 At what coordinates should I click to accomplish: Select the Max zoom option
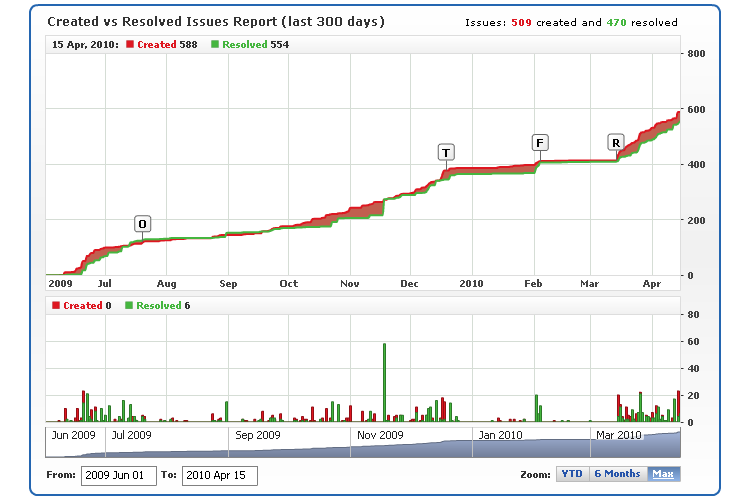pos(662,475)
